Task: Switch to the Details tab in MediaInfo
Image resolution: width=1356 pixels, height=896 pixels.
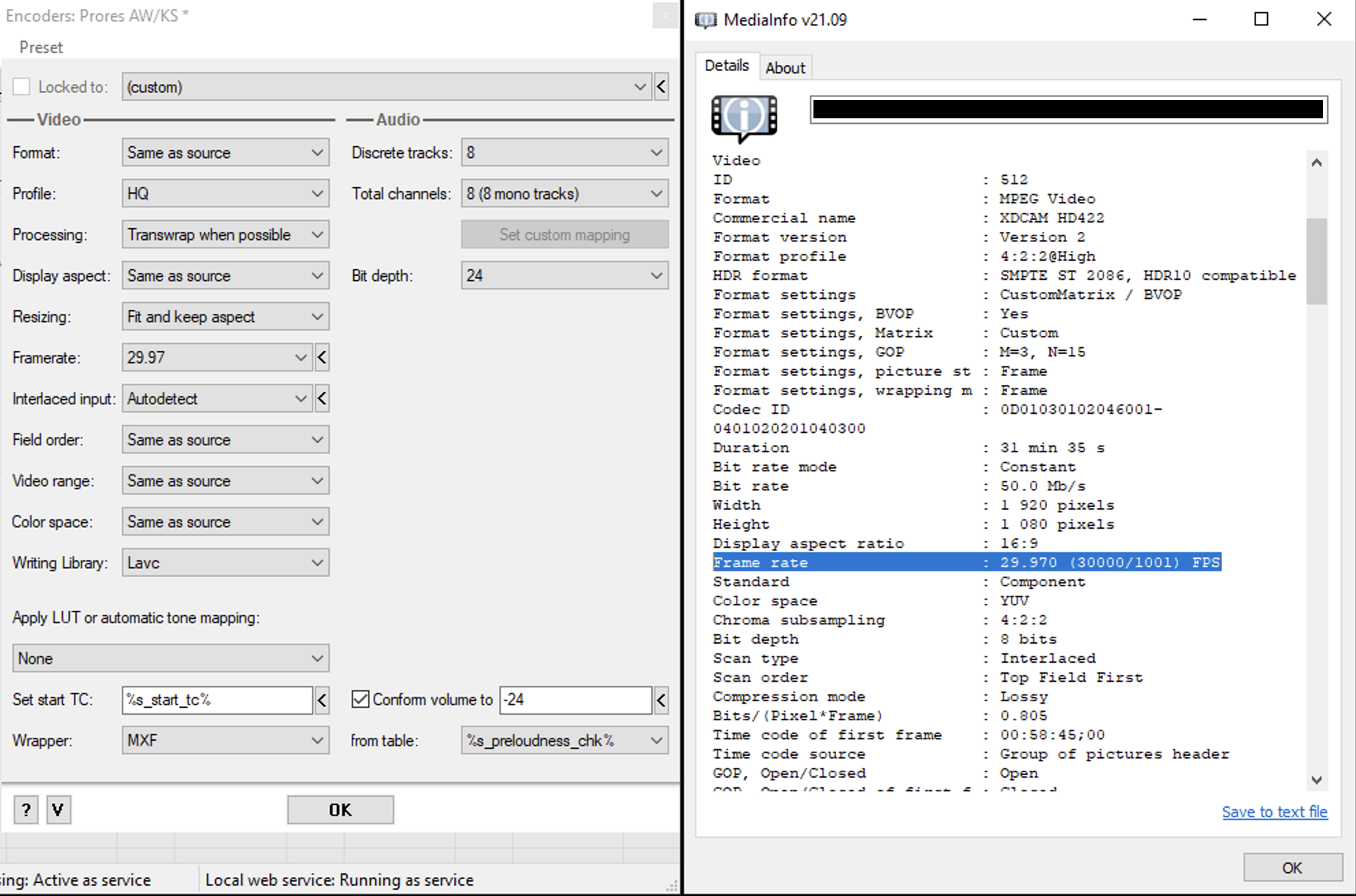Action: pos(727,66)
